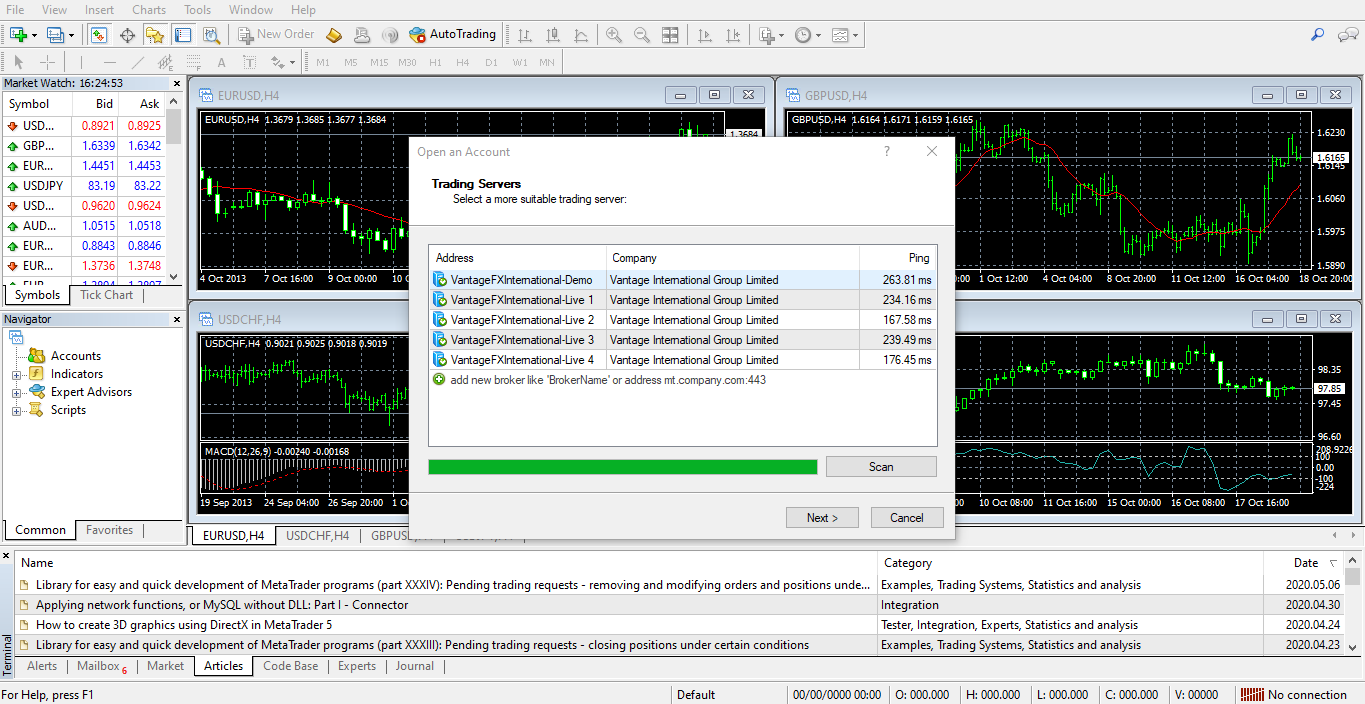The image size is (1365, 704).
Task: Click the green add new broker icon
Action: pos(439,380)
